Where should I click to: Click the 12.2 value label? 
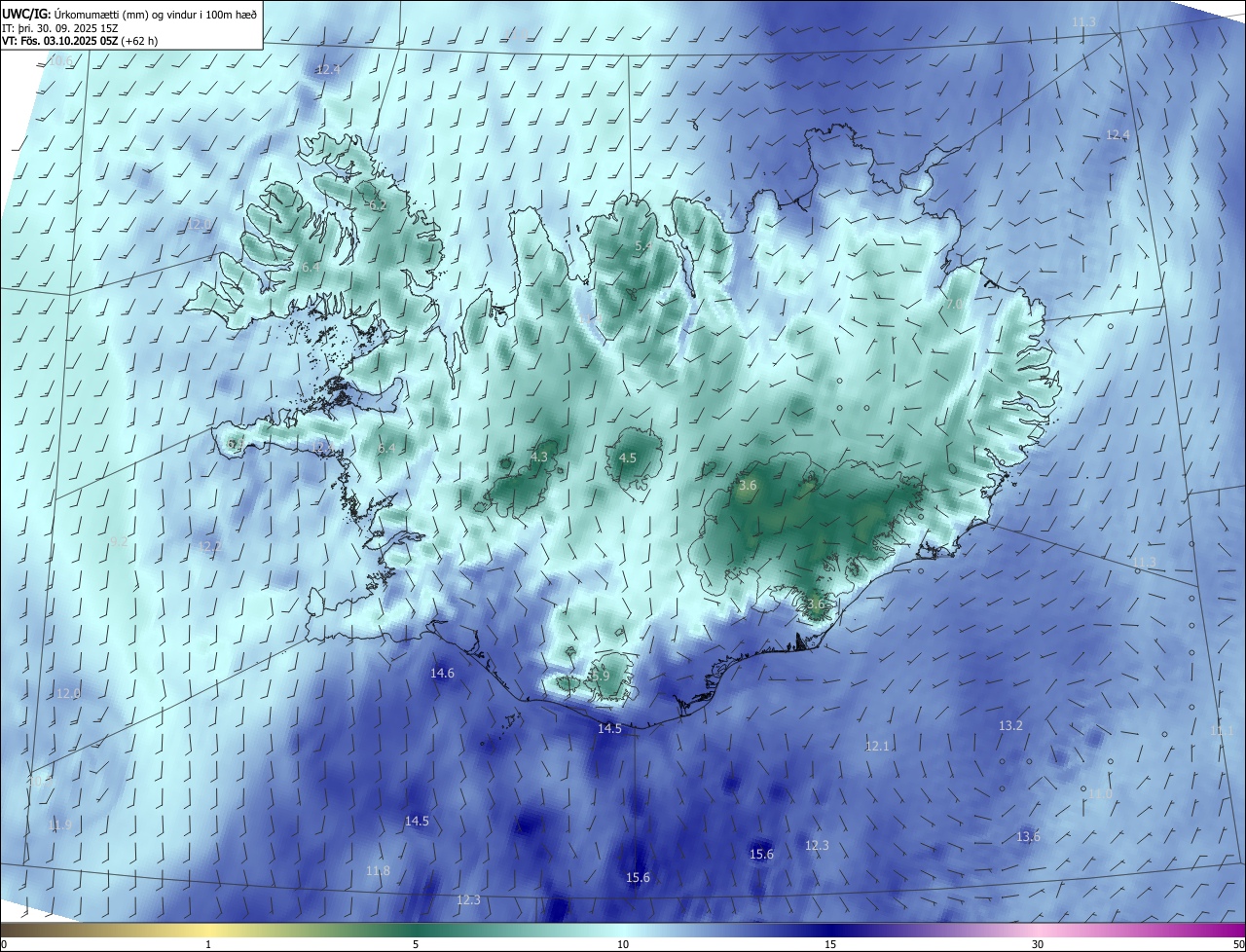[x=210, y=546]
